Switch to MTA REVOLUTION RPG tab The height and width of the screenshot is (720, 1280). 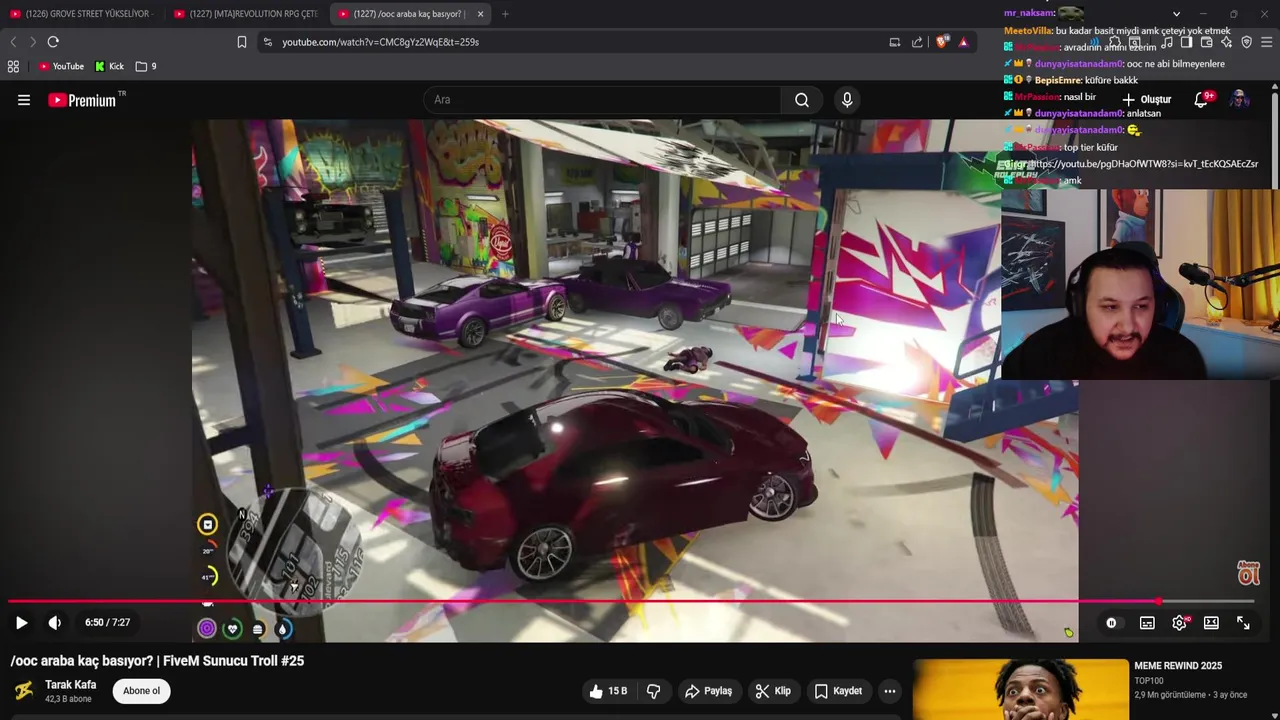[x=248, y=14]
